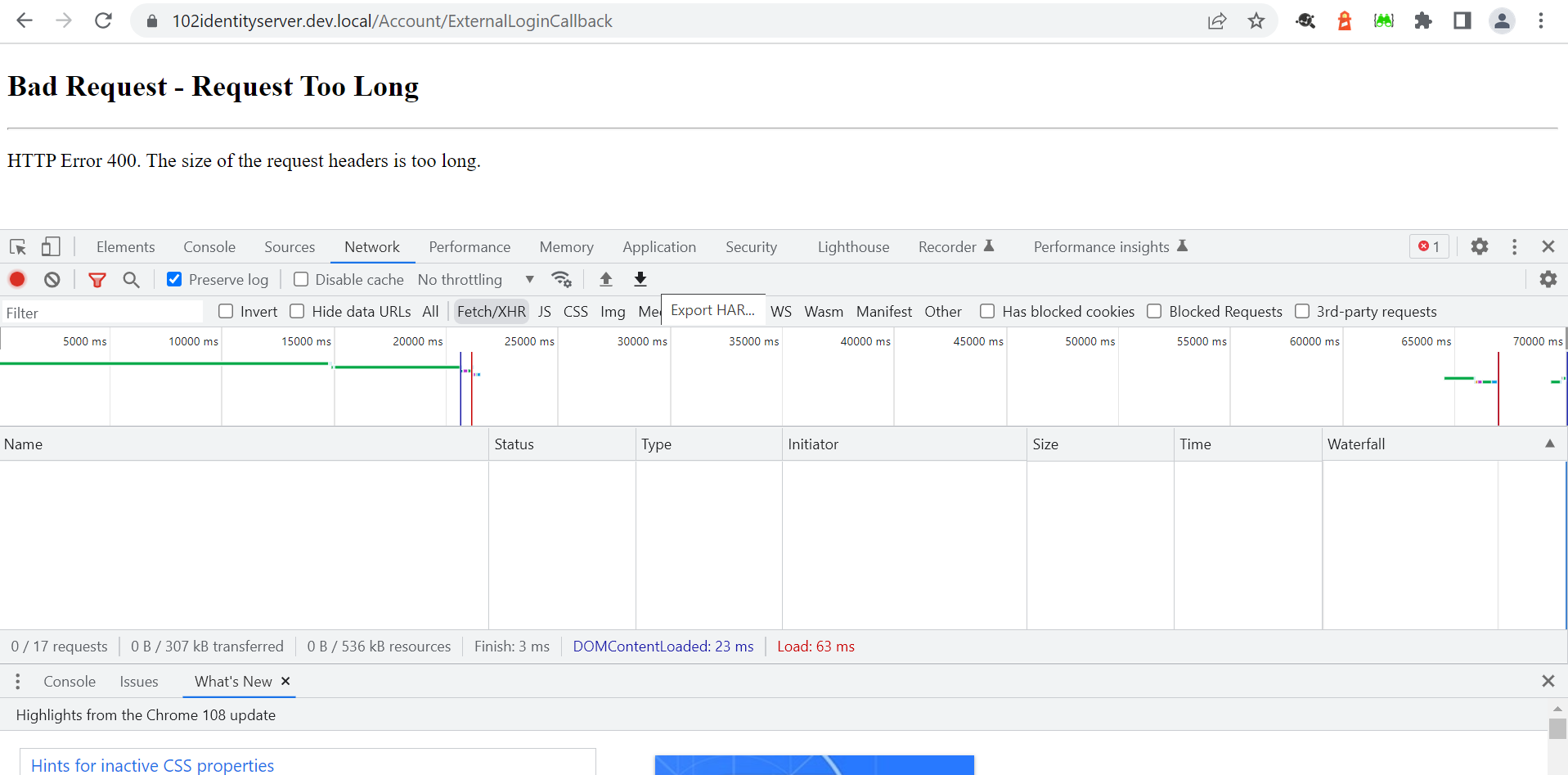Clear the network log

click(52, 279)
